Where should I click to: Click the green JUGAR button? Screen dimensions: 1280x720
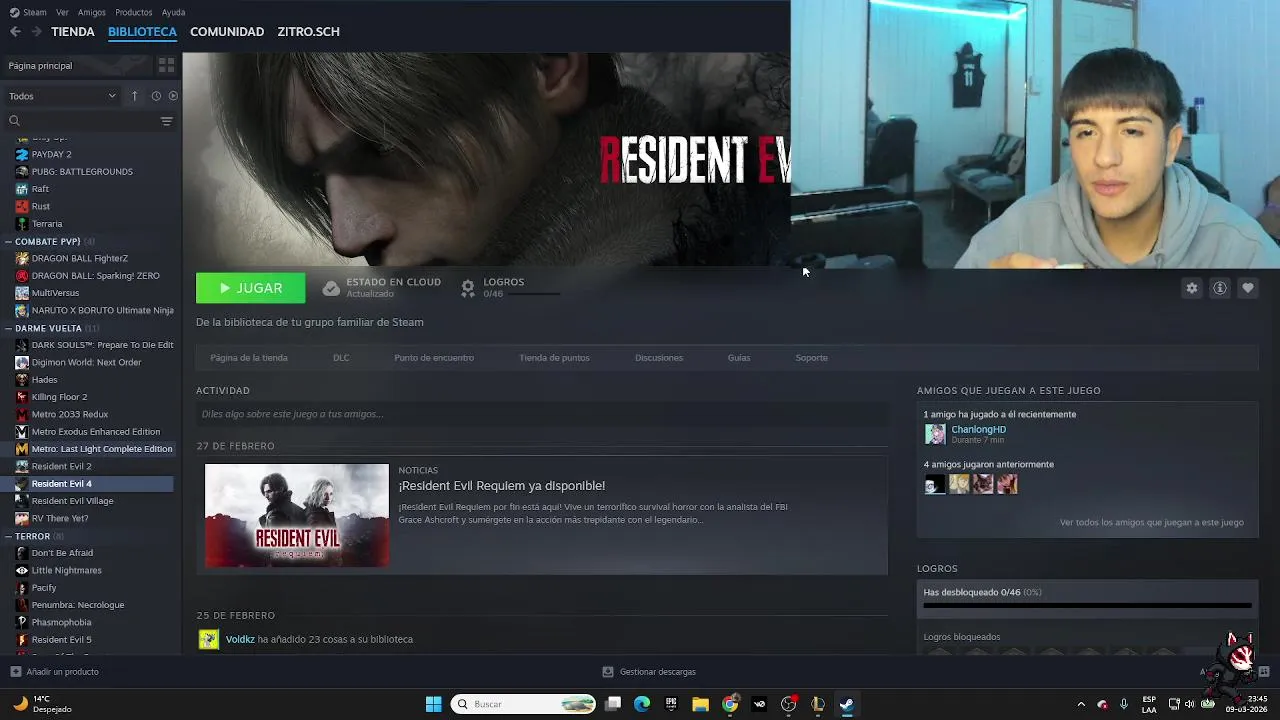click(x=250, y=288)
